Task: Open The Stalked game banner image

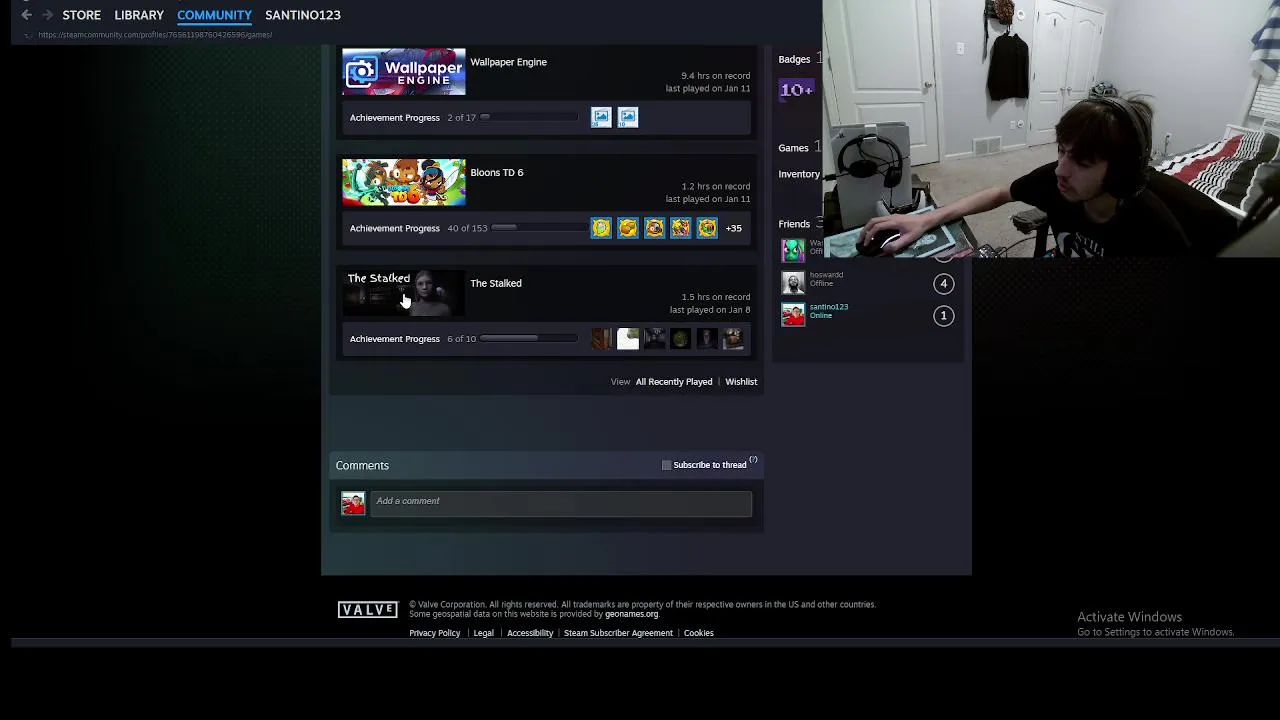Action: coord(404,293)
